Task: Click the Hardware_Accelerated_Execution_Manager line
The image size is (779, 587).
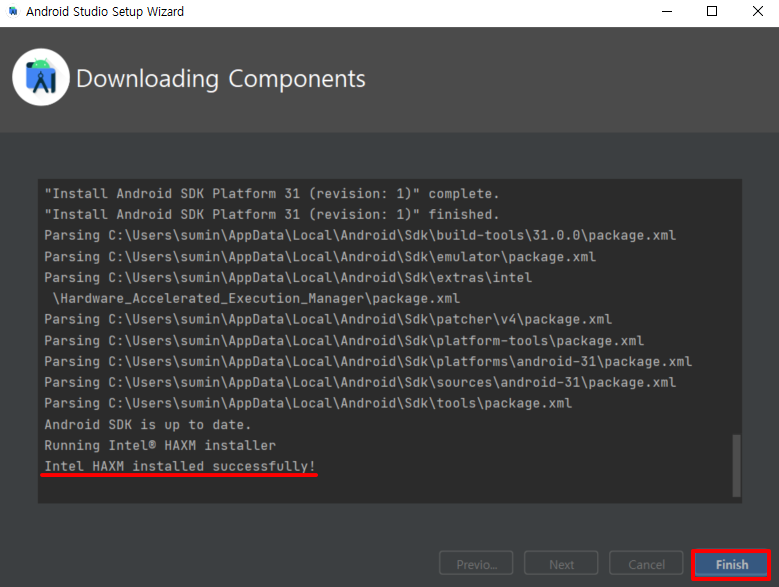Action: [x=256, y=298]
